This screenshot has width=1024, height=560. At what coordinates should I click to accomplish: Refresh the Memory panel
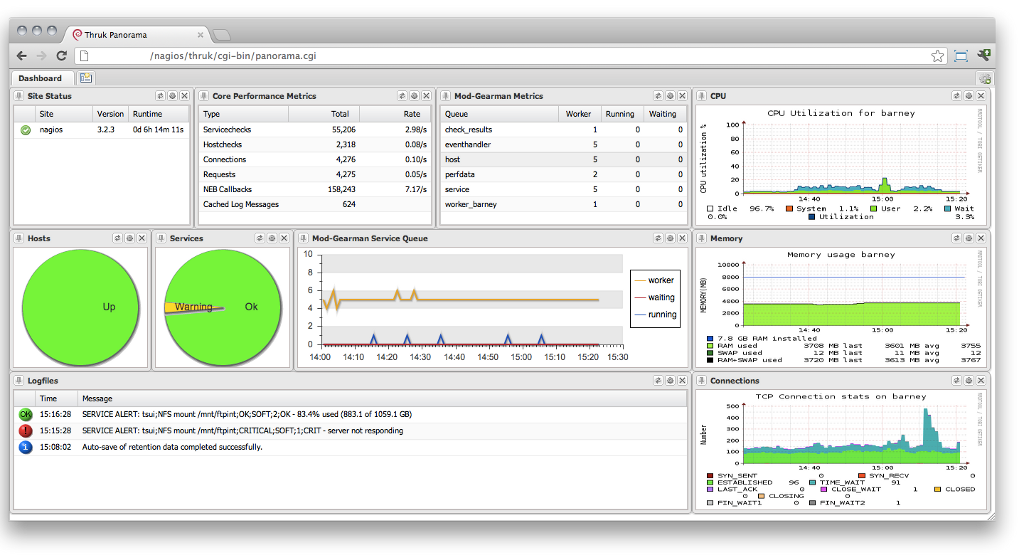(x=957, y=238)
